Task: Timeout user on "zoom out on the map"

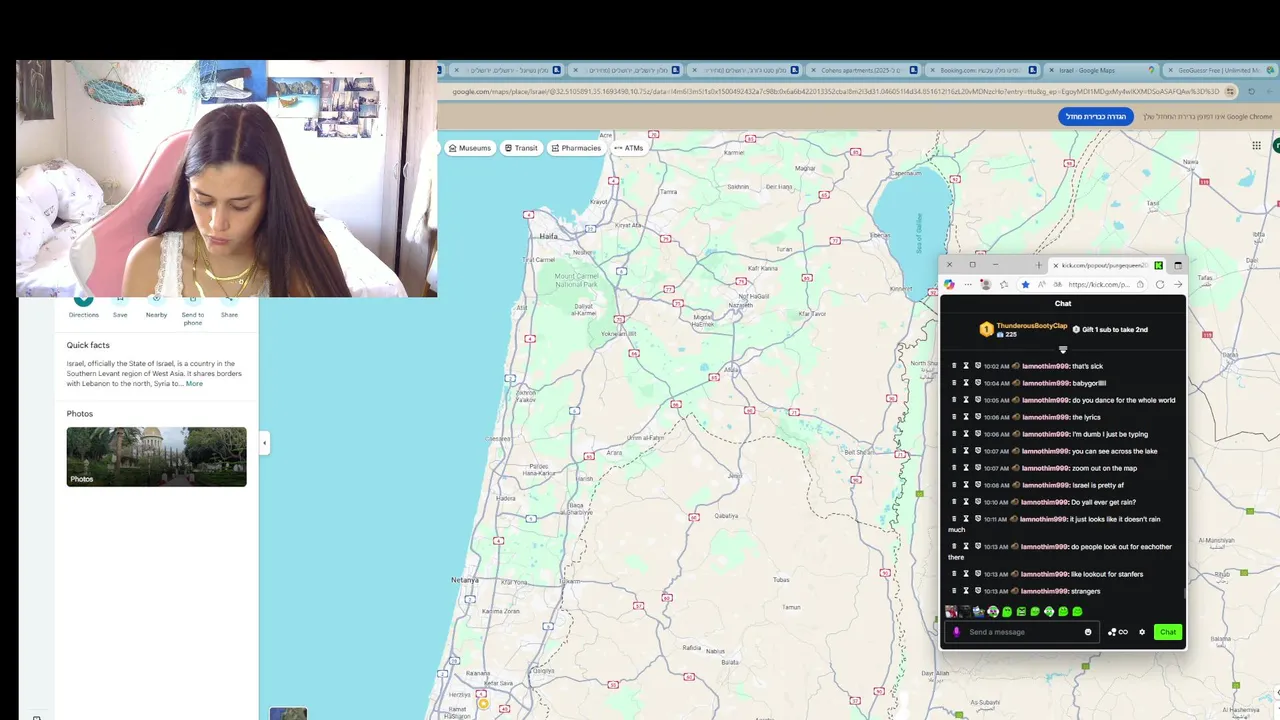Action: pyautogui.click(x=966, y=468)
